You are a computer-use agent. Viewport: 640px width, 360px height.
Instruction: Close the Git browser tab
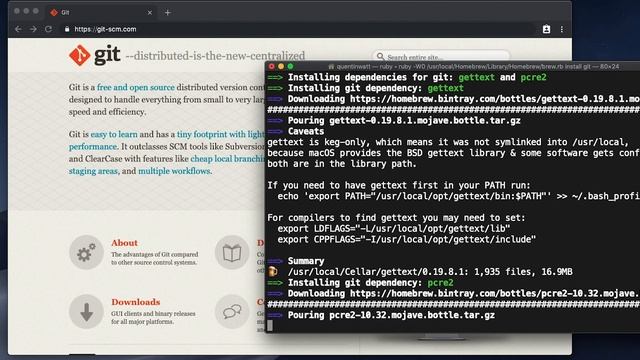(150, 13)
